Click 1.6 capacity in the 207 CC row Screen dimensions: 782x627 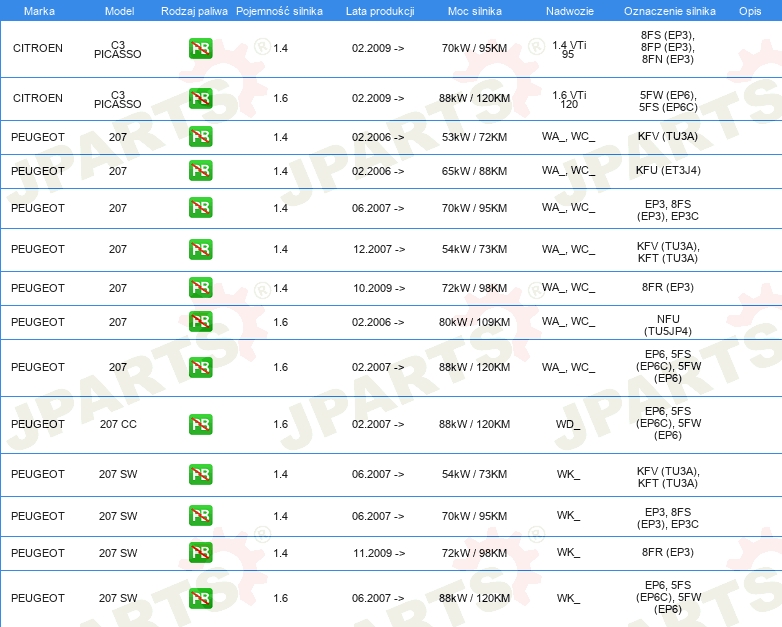(x=281, y=424)
